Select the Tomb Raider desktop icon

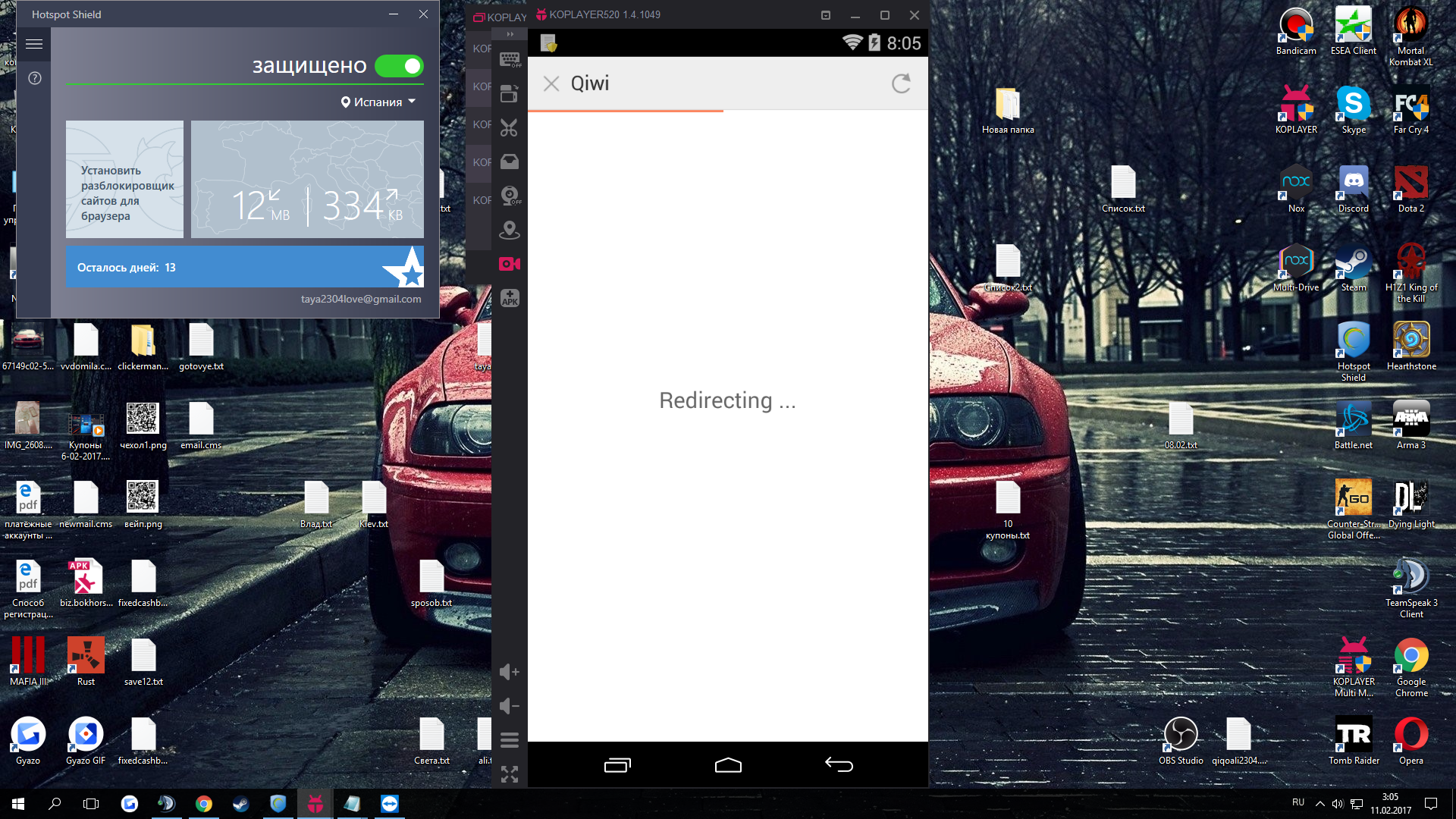(1354, 741)
